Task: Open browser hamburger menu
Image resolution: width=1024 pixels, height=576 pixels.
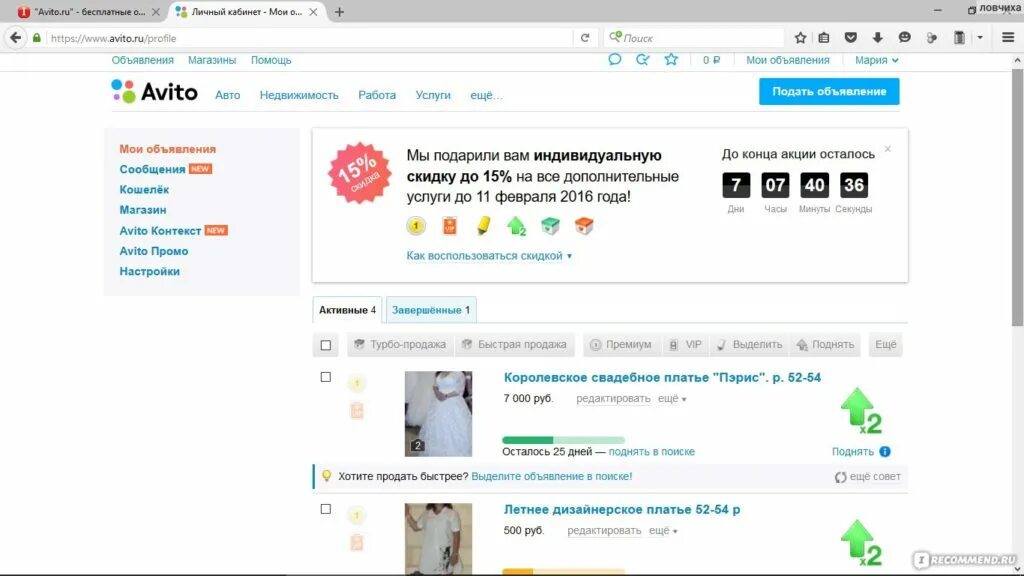Action: pos(1008,38)
